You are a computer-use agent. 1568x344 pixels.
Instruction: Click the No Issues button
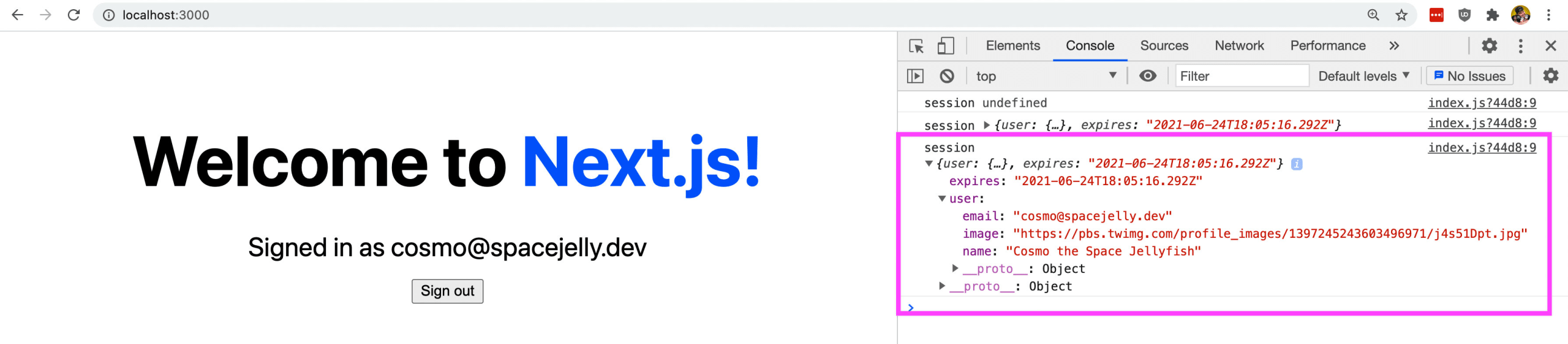click(1470, 76)
